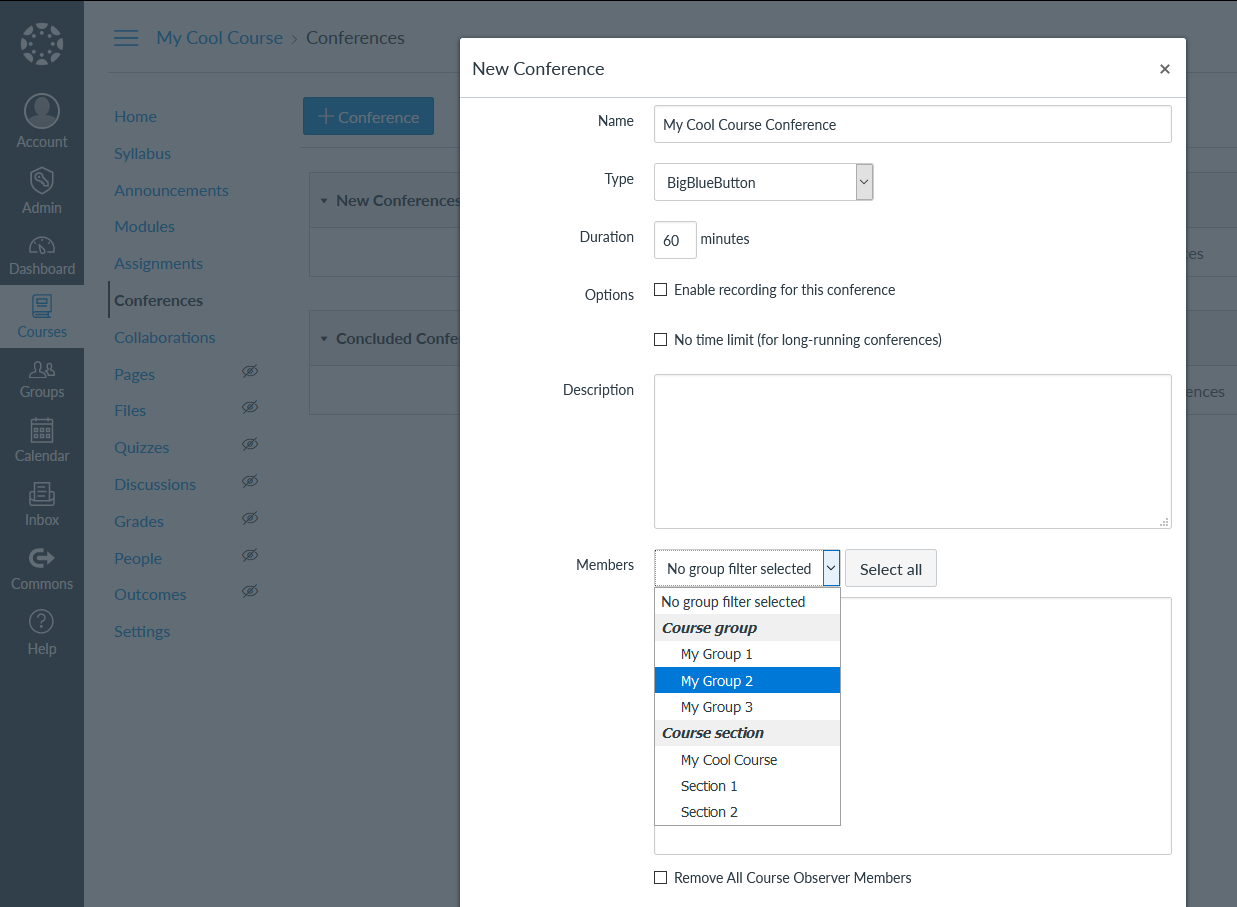Click the hidden eye icon beside Files

(x=250, y=407)
